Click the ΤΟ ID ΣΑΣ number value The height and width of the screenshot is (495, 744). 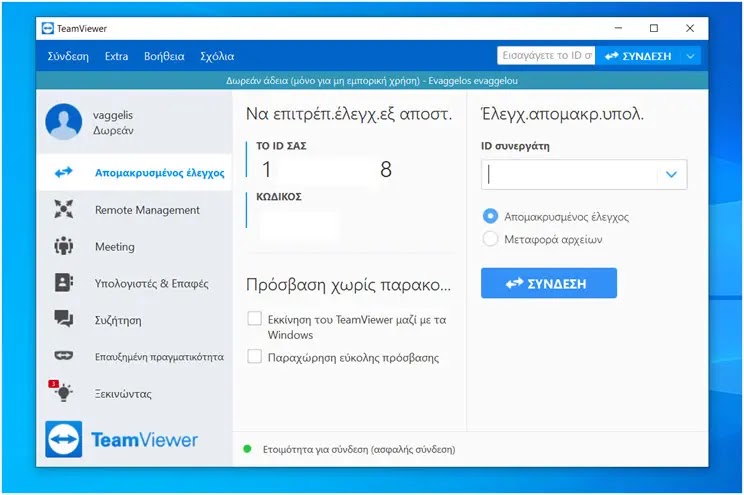pyautogui.click(x=327, y=169)
